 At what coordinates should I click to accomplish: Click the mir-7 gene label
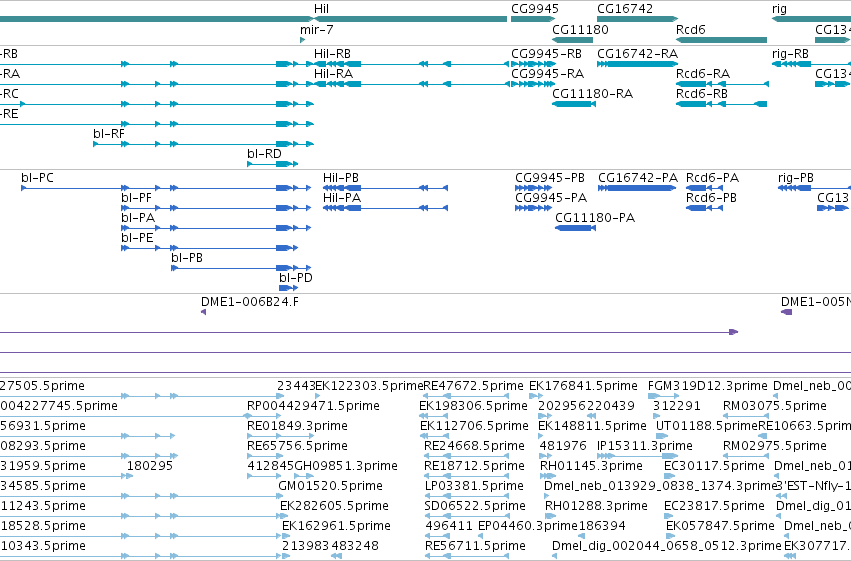[316, 30]
